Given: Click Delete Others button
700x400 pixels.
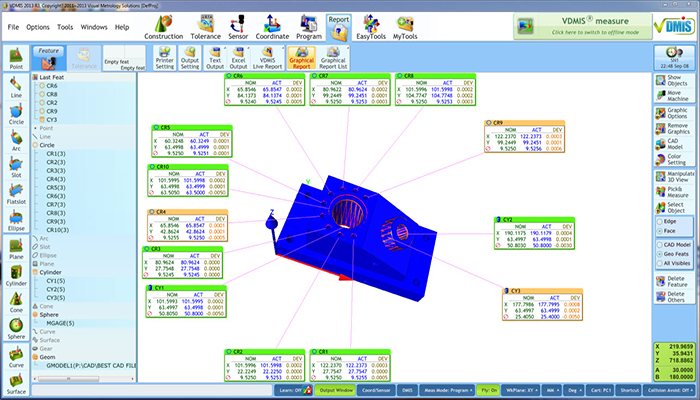Looking at the screenshot, I should pyautogui.click(x=675, y=297).
